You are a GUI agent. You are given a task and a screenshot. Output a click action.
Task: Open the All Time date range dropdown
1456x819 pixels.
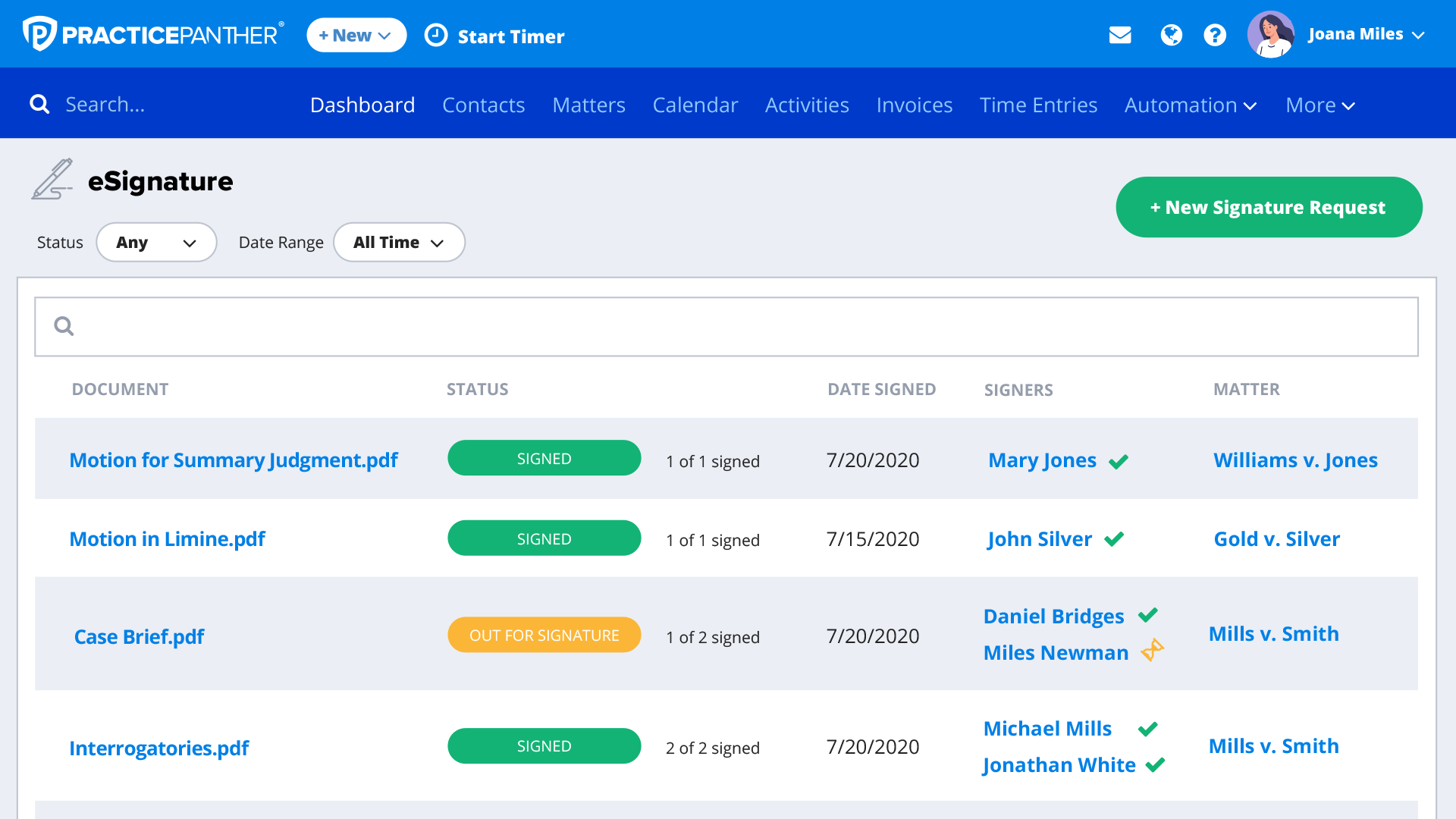(x=399, y=243)
